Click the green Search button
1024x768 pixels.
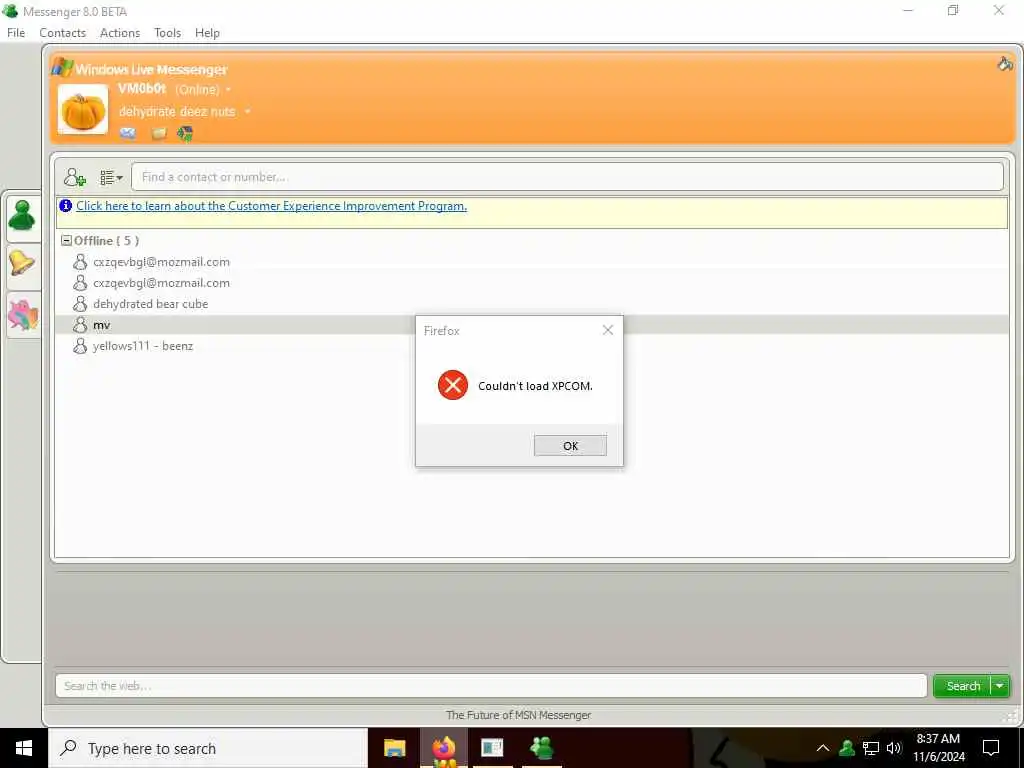(963, 686)
